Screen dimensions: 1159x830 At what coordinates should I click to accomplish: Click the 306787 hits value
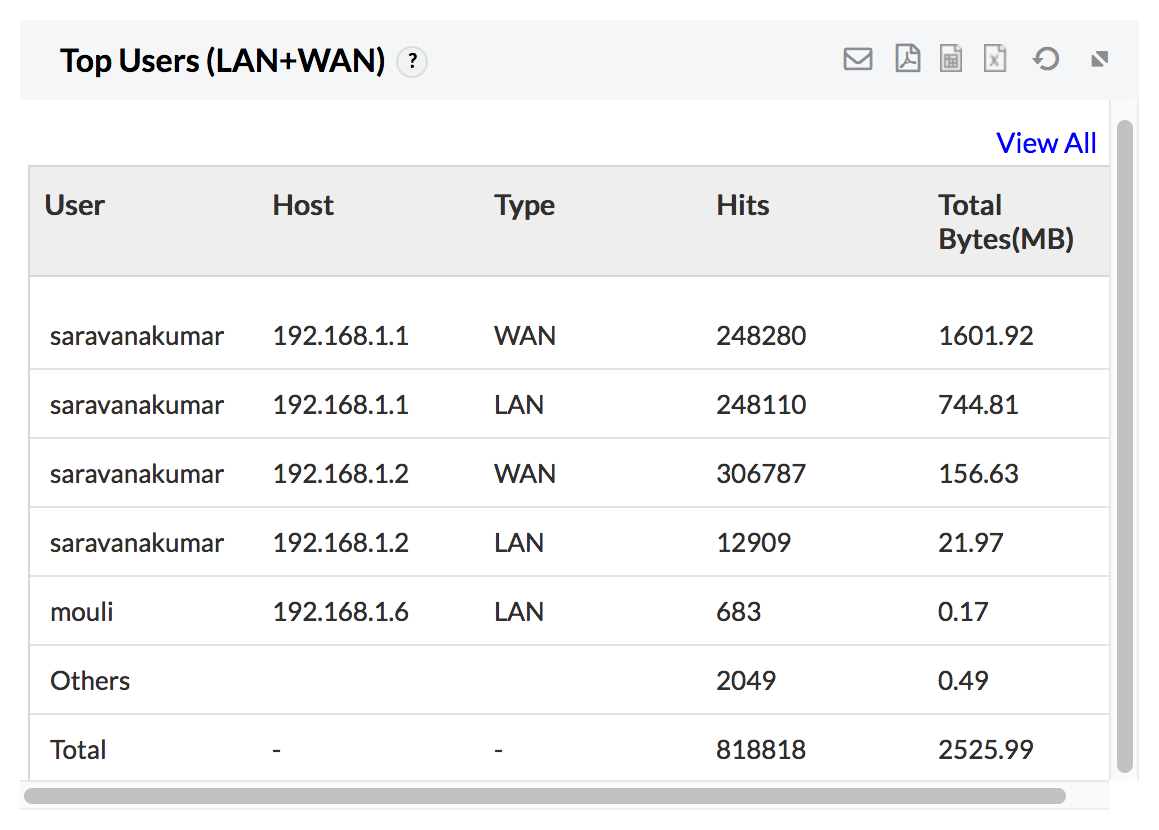(x=760, y=474)
